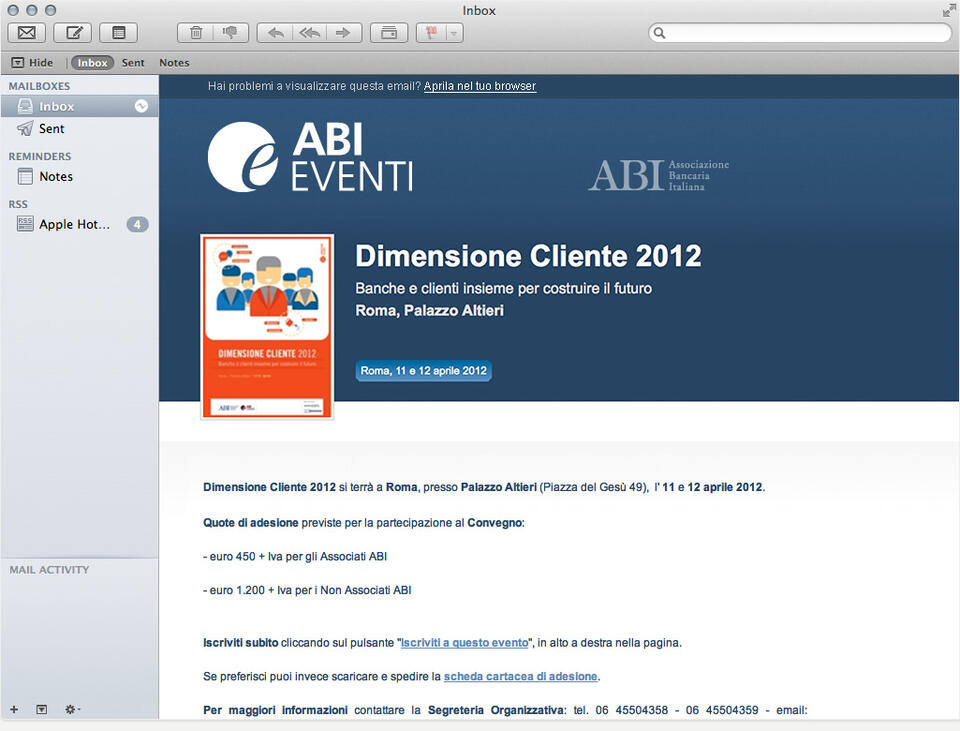Toggle the Mail Activity pane button
The width and height of the screenshot is (960, 731).
click(42, 709)
